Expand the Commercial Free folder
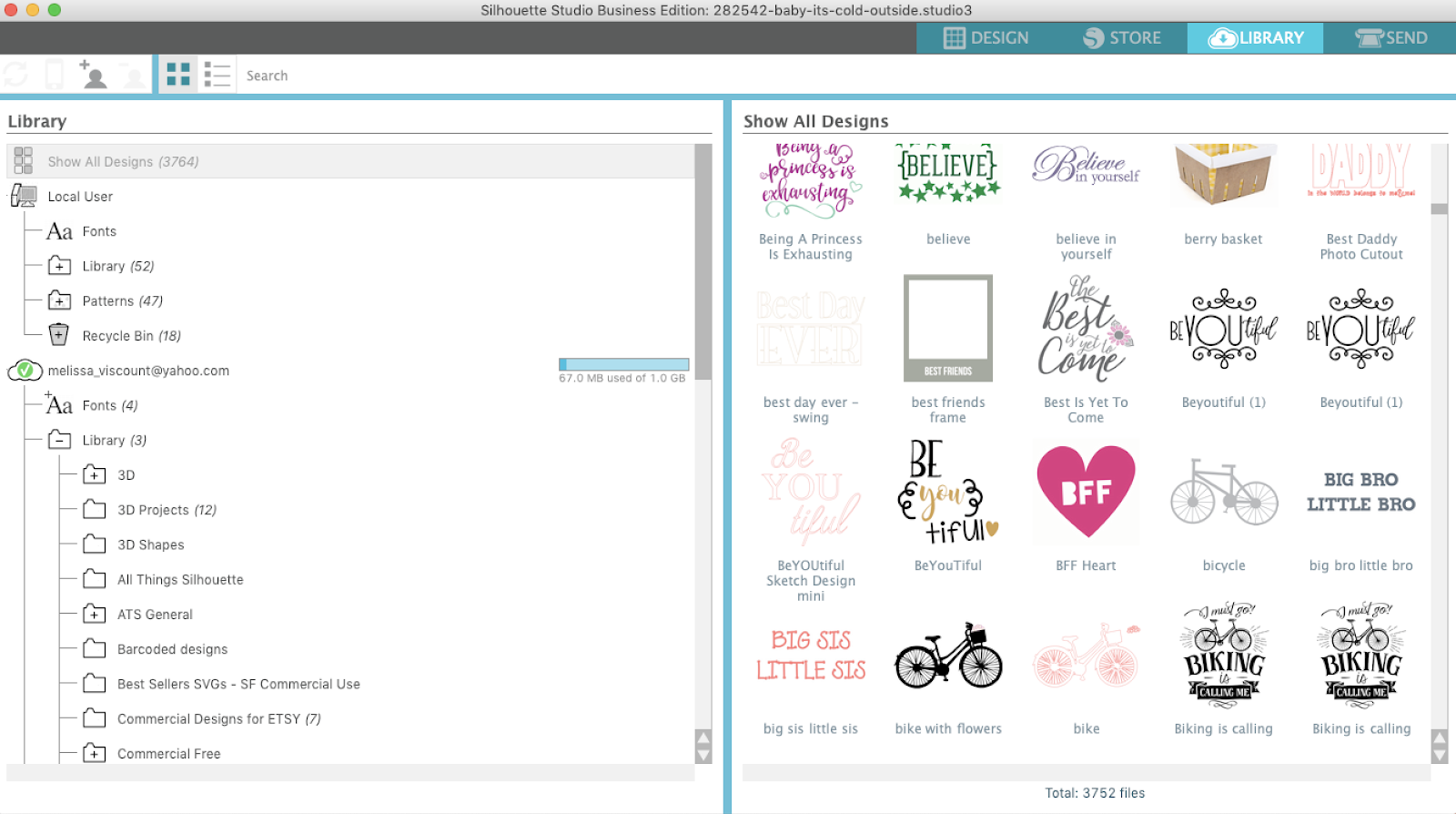1456x814 pixels. [x=94, y=753]
